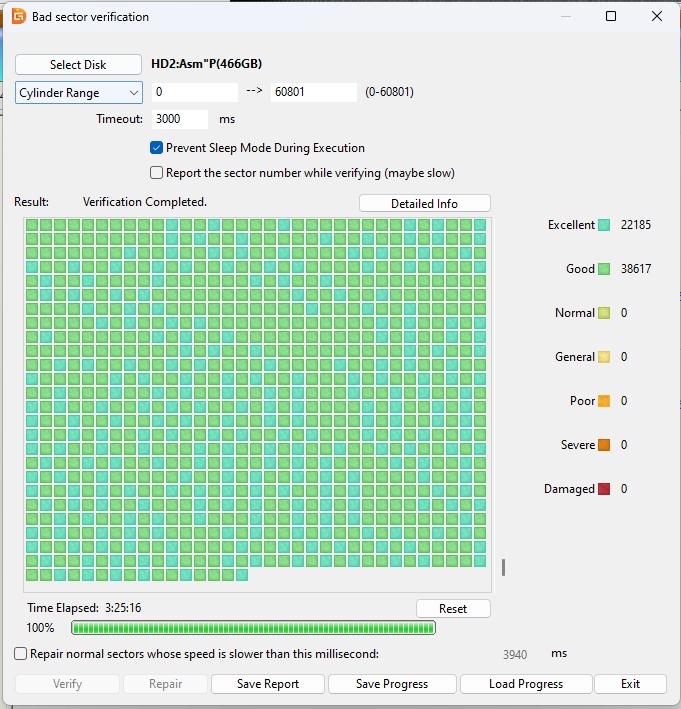This screenshot has height=709, width=681.
Task: Click the Severe dark orange legend swatch
Action: [x=604, y=445]
